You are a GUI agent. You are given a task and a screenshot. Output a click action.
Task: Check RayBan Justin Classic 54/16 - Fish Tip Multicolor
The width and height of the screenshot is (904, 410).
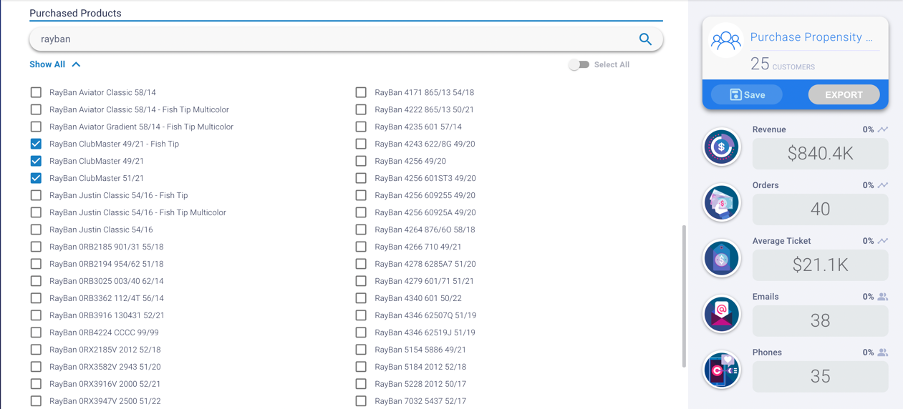click(x=36, y=212)
